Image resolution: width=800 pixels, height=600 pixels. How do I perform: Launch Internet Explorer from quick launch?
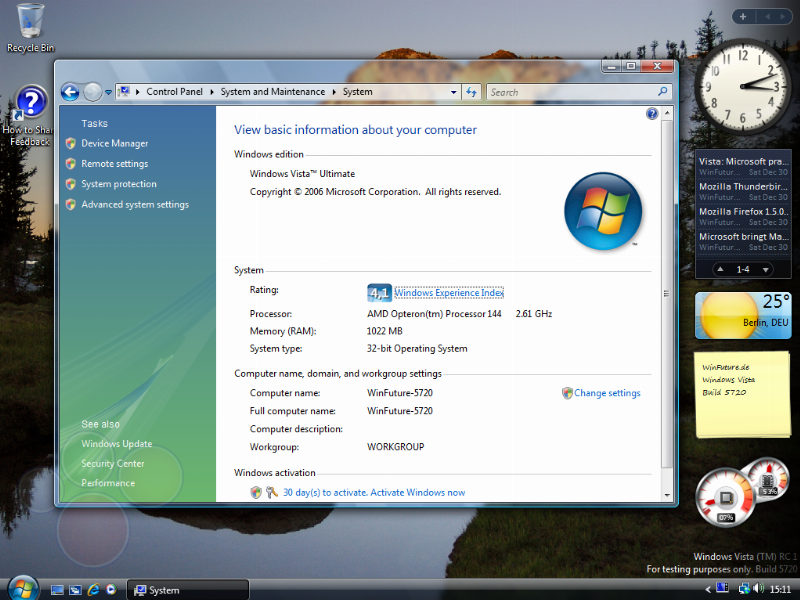pyautogui.click(x=93, y=590)
